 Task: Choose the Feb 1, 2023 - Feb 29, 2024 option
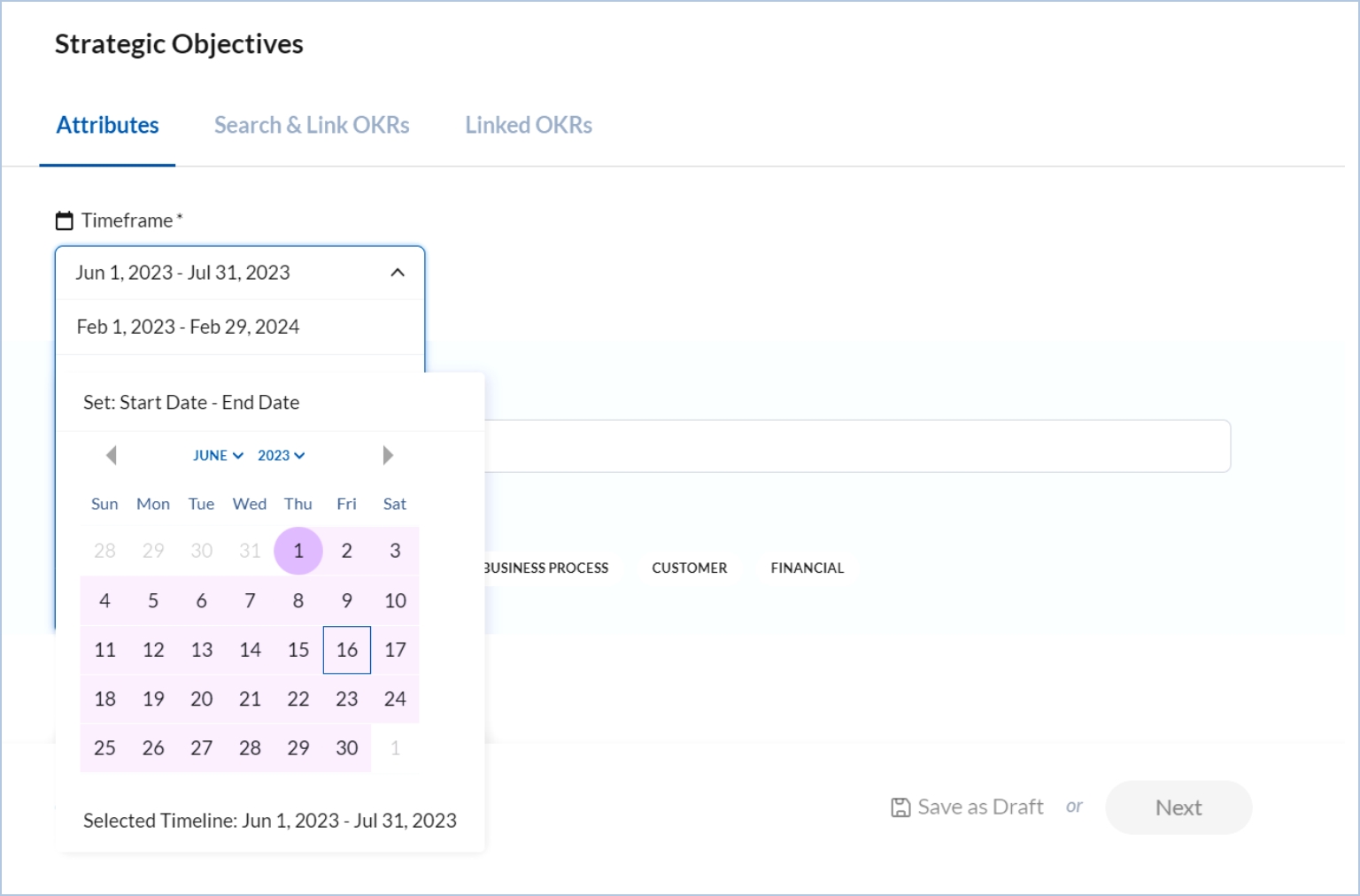(x=188, y=327)
